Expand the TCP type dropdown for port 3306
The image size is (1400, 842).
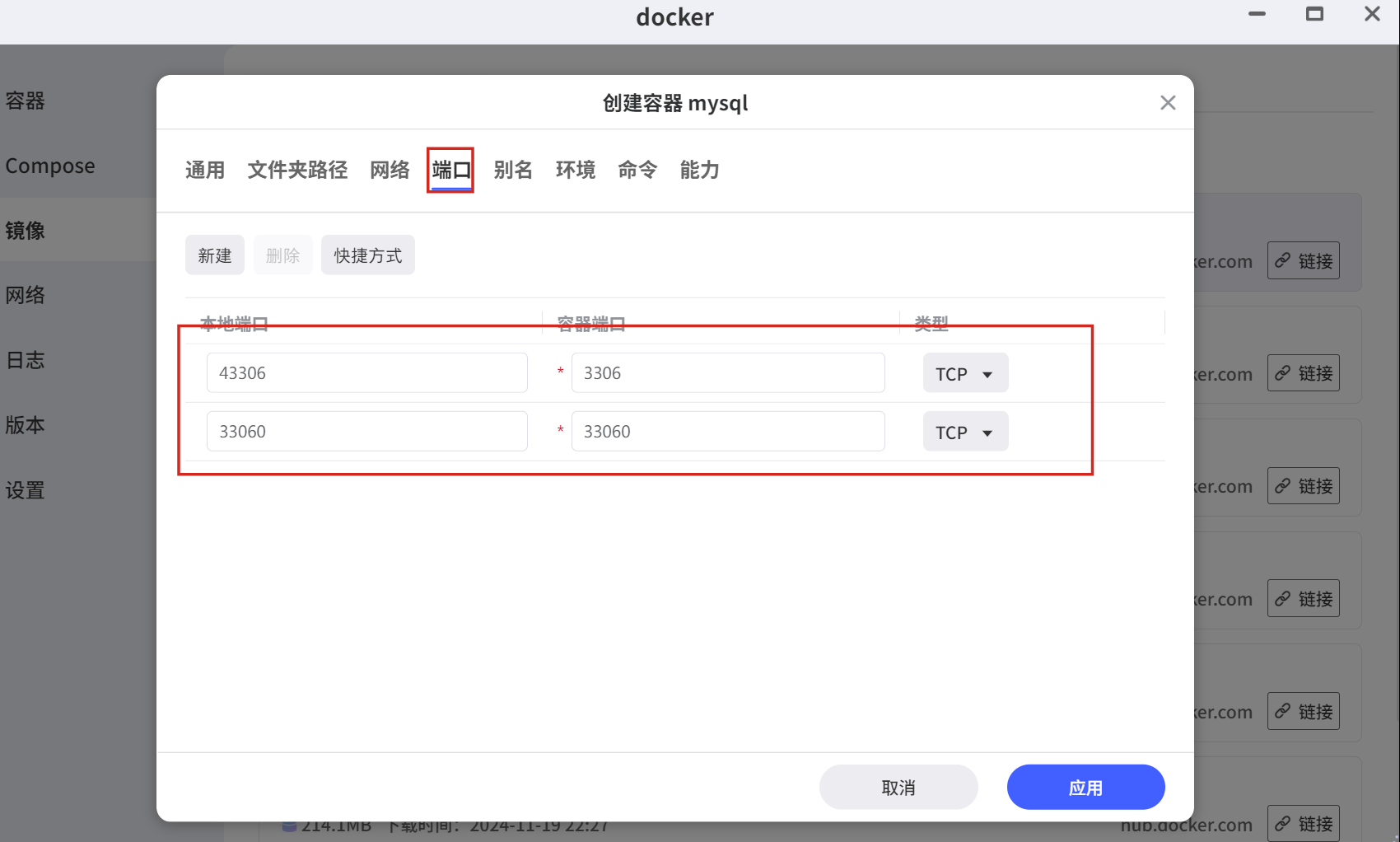point(965,374)
